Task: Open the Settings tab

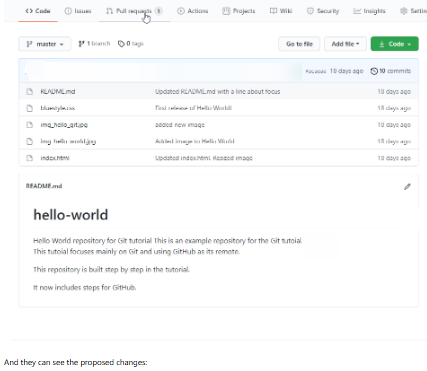Action: coord(413,11)
